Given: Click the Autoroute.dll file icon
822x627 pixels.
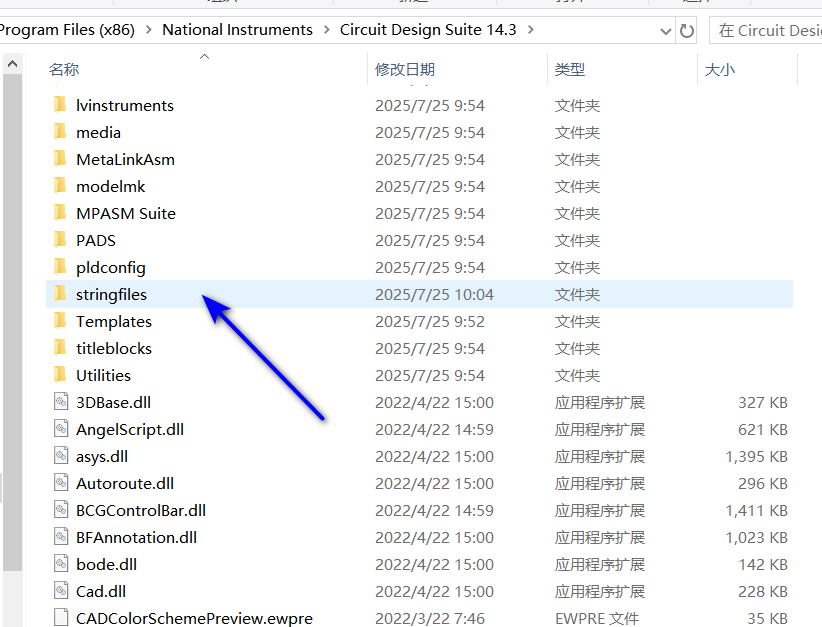Looking at the screenshot, I should [x=61, y=483].
